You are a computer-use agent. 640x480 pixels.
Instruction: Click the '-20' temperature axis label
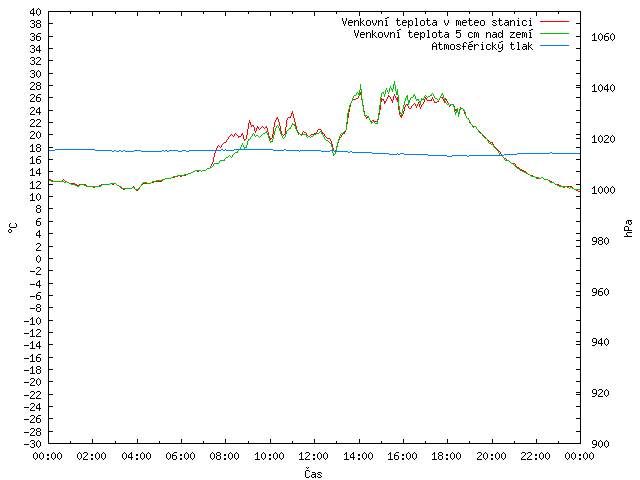tap(33, 382)
